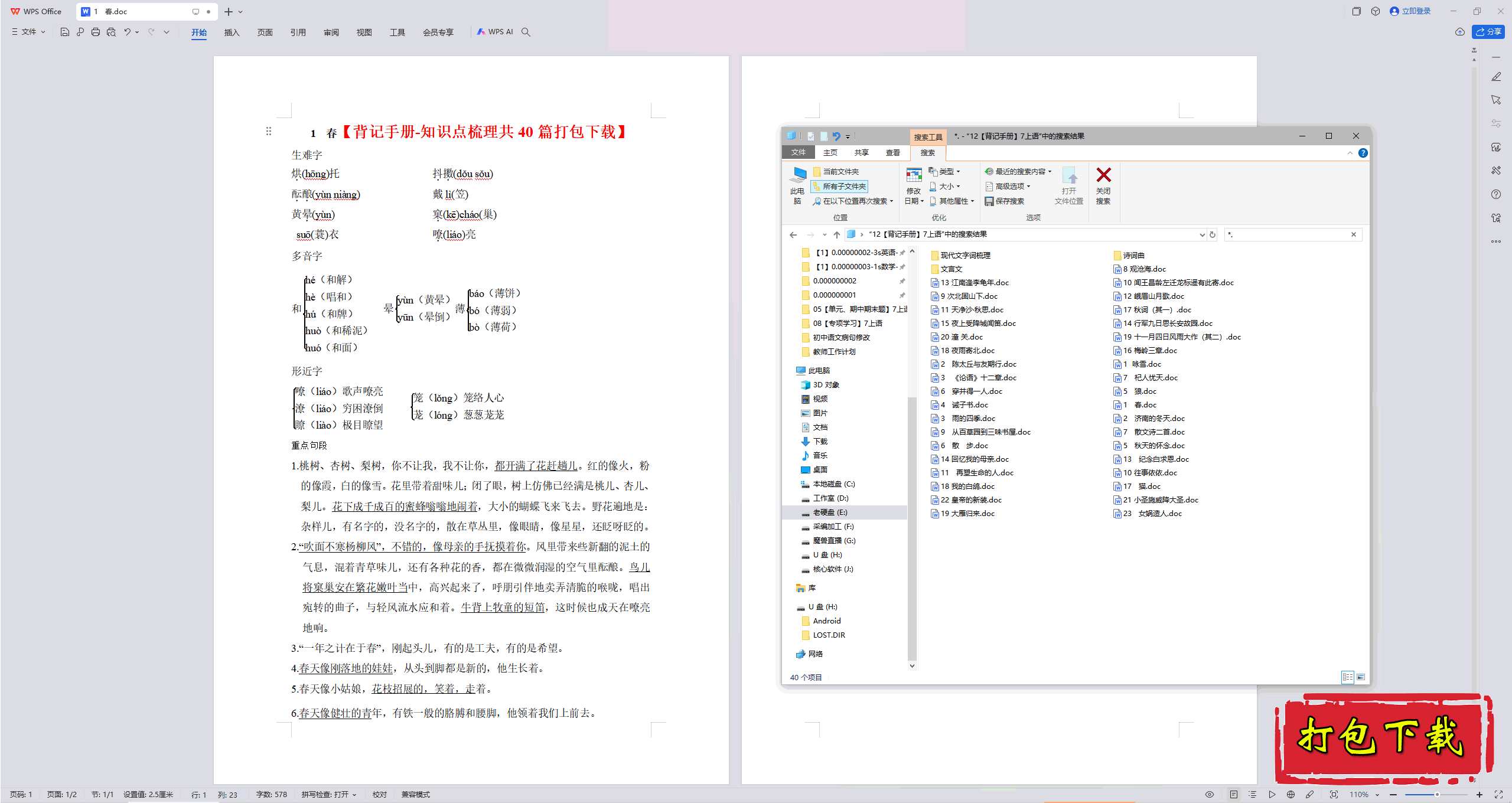Select 老硬盘 (E:) in Explorer tree
Image resolution: width=1512 pixels, height=803 pixels.
[829, 512]
